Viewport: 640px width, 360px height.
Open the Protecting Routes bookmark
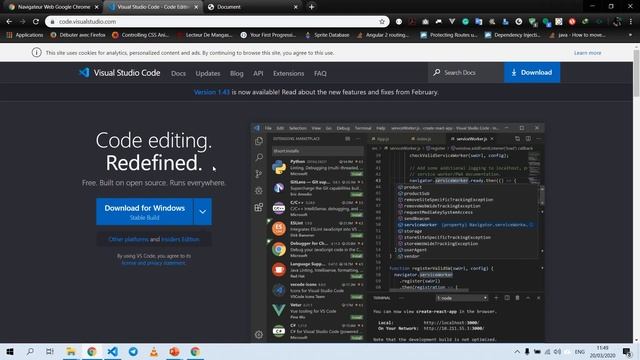(449, 35)
